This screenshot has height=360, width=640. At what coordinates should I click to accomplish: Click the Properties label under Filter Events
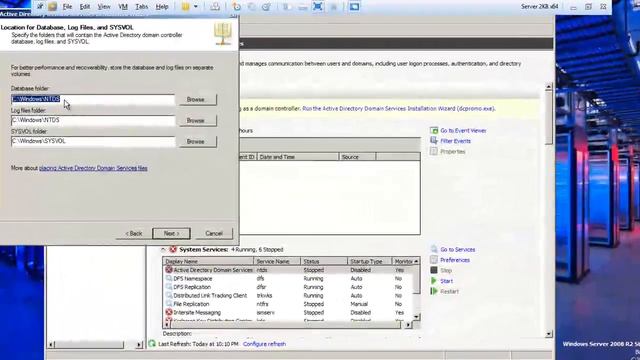pyautogui.click(x=453, y=152)
